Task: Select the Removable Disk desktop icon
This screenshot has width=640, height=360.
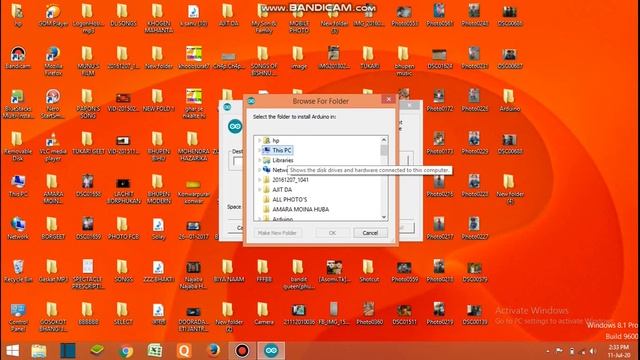Action: pos(18,146)
